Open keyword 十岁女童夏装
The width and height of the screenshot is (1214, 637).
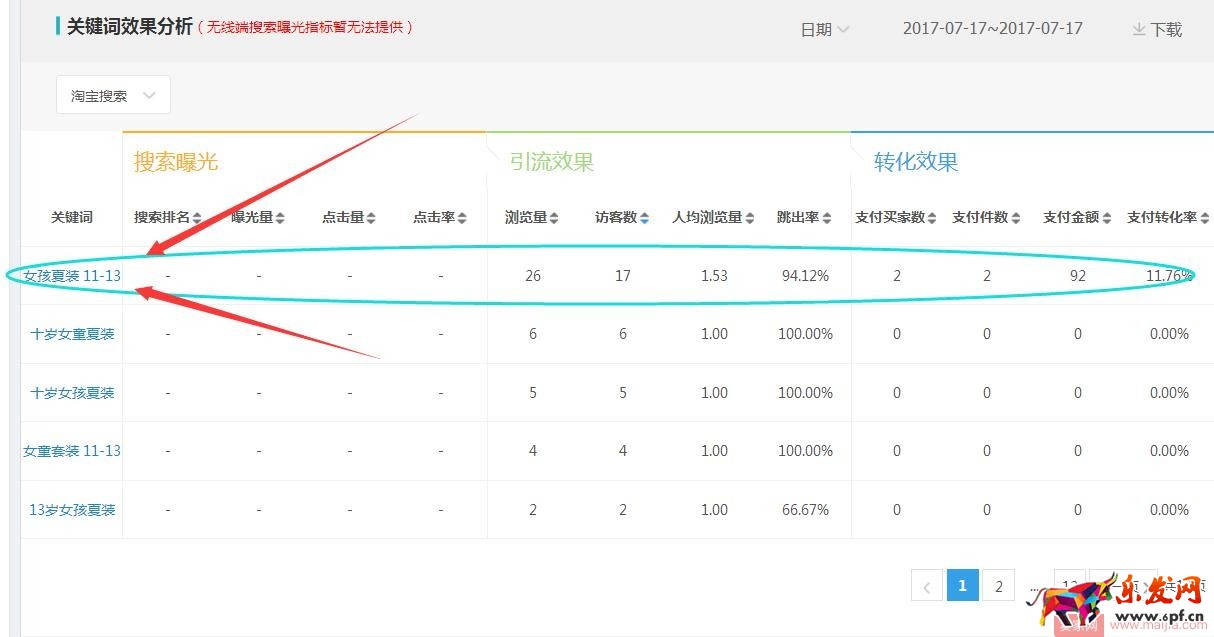71,334
